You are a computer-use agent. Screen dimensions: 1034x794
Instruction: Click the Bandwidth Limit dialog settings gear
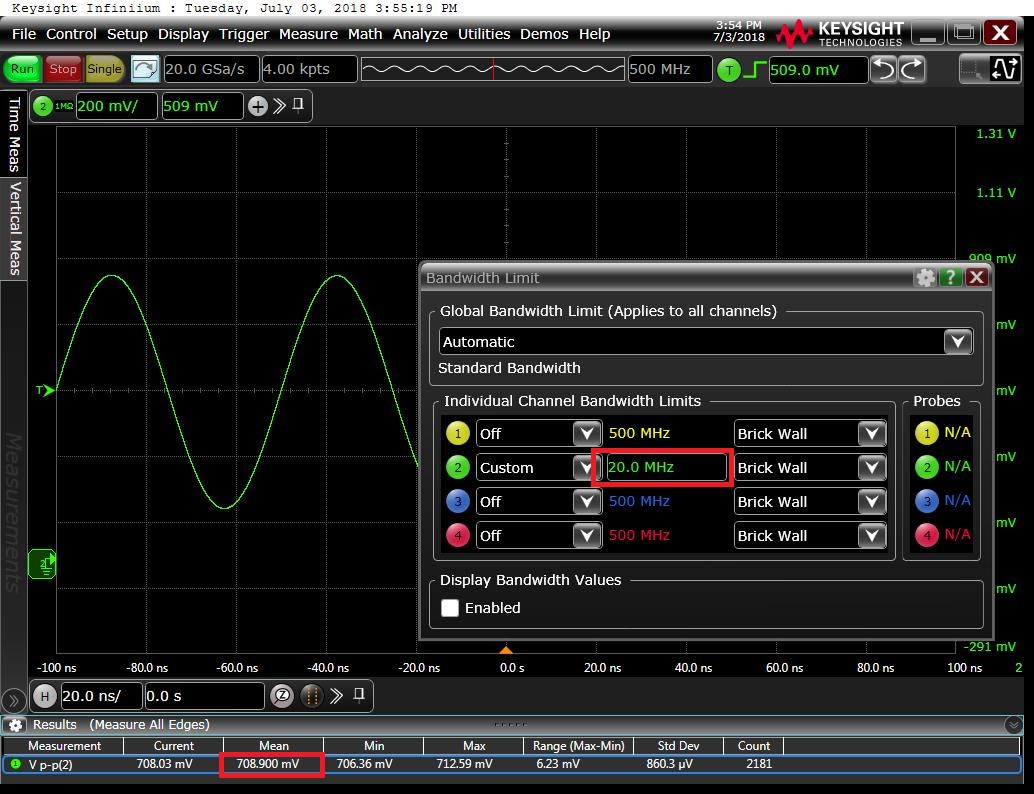coord(925,278)
